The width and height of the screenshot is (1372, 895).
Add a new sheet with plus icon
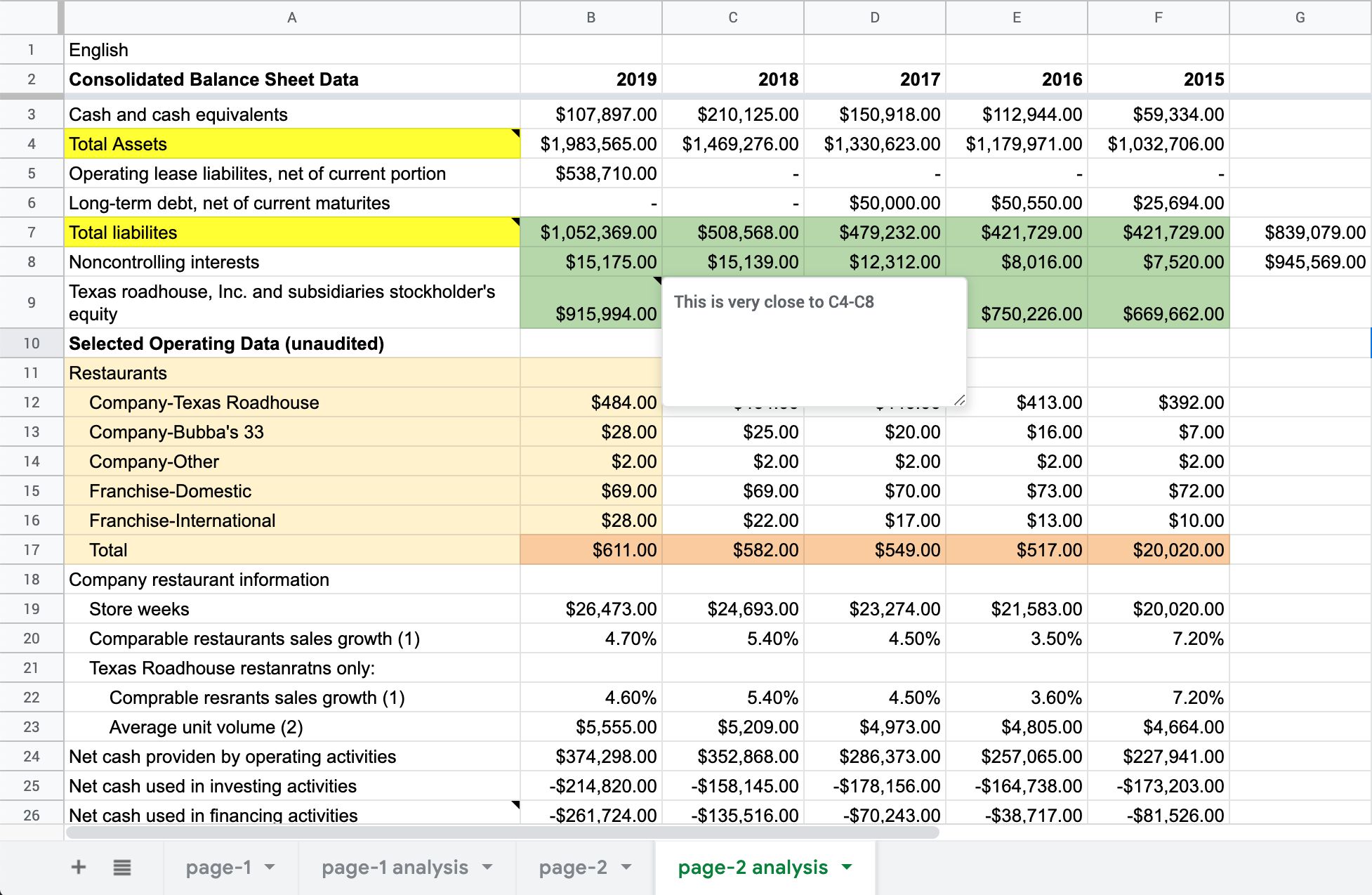point(79,867)
